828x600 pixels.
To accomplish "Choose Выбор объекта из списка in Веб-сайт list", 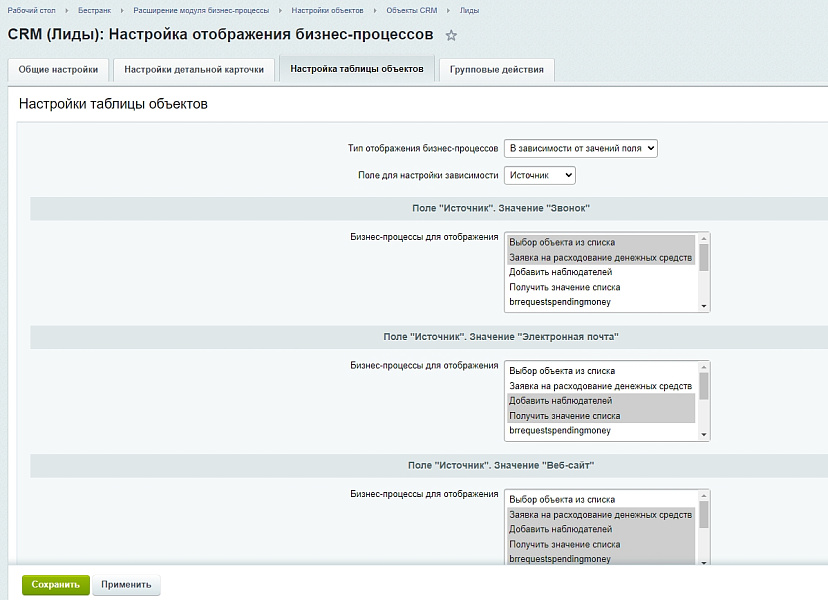I will click(x=561, y=500).
